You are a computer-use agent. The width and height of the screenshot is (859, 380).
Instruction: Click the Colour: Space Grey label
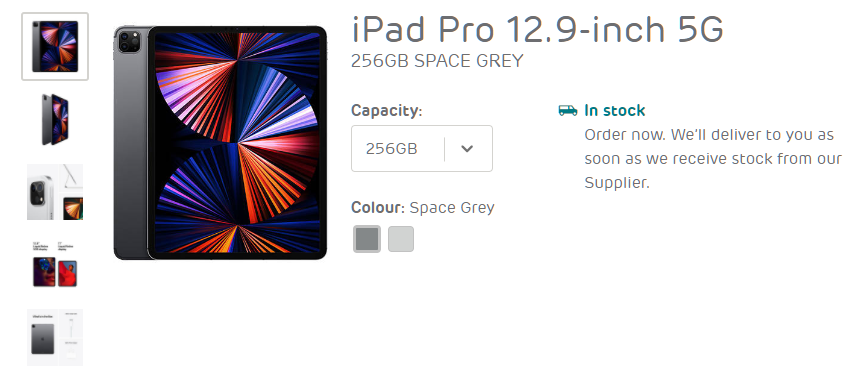pyautogui.click(x=423, y=208)
